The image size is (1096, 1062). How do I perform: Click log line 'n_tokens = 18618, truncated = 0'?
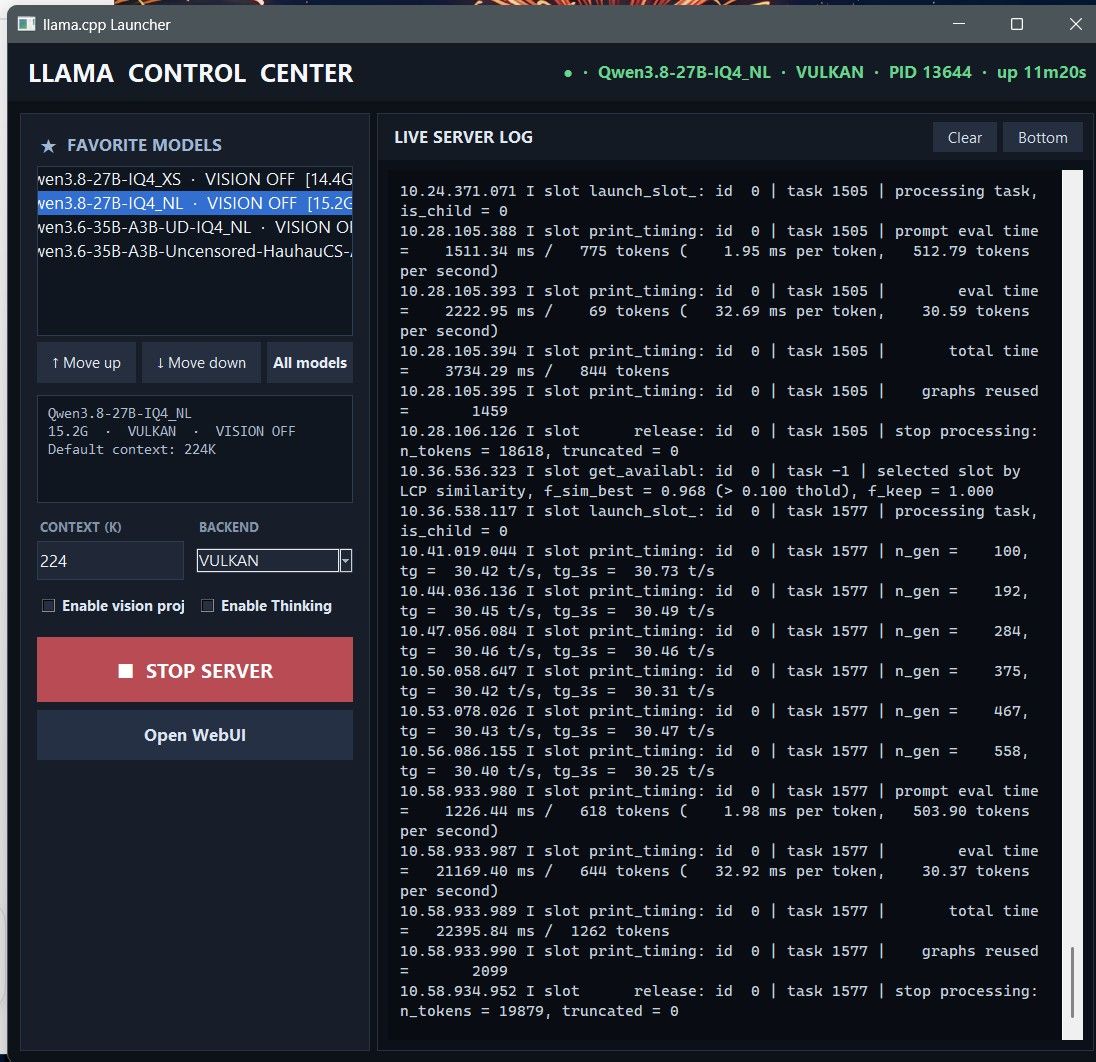[539, 451]
